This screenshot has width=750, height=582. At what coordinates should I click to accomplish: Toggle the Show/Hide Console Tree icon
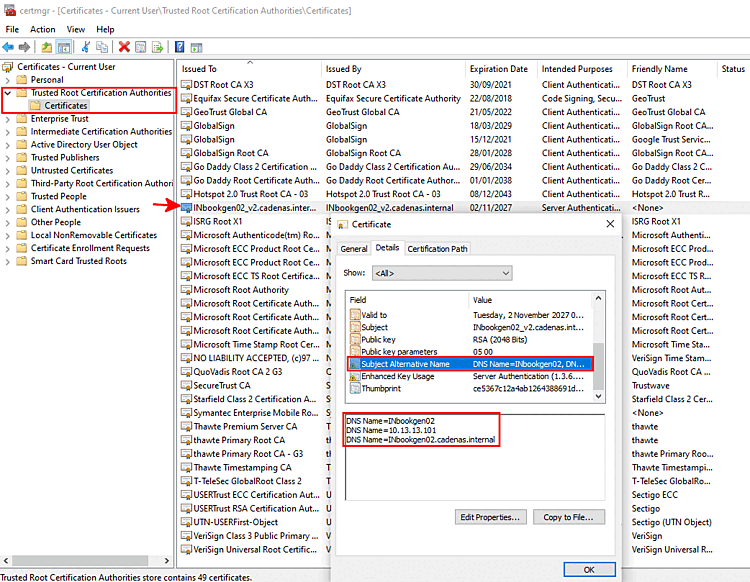click(64, 47)
